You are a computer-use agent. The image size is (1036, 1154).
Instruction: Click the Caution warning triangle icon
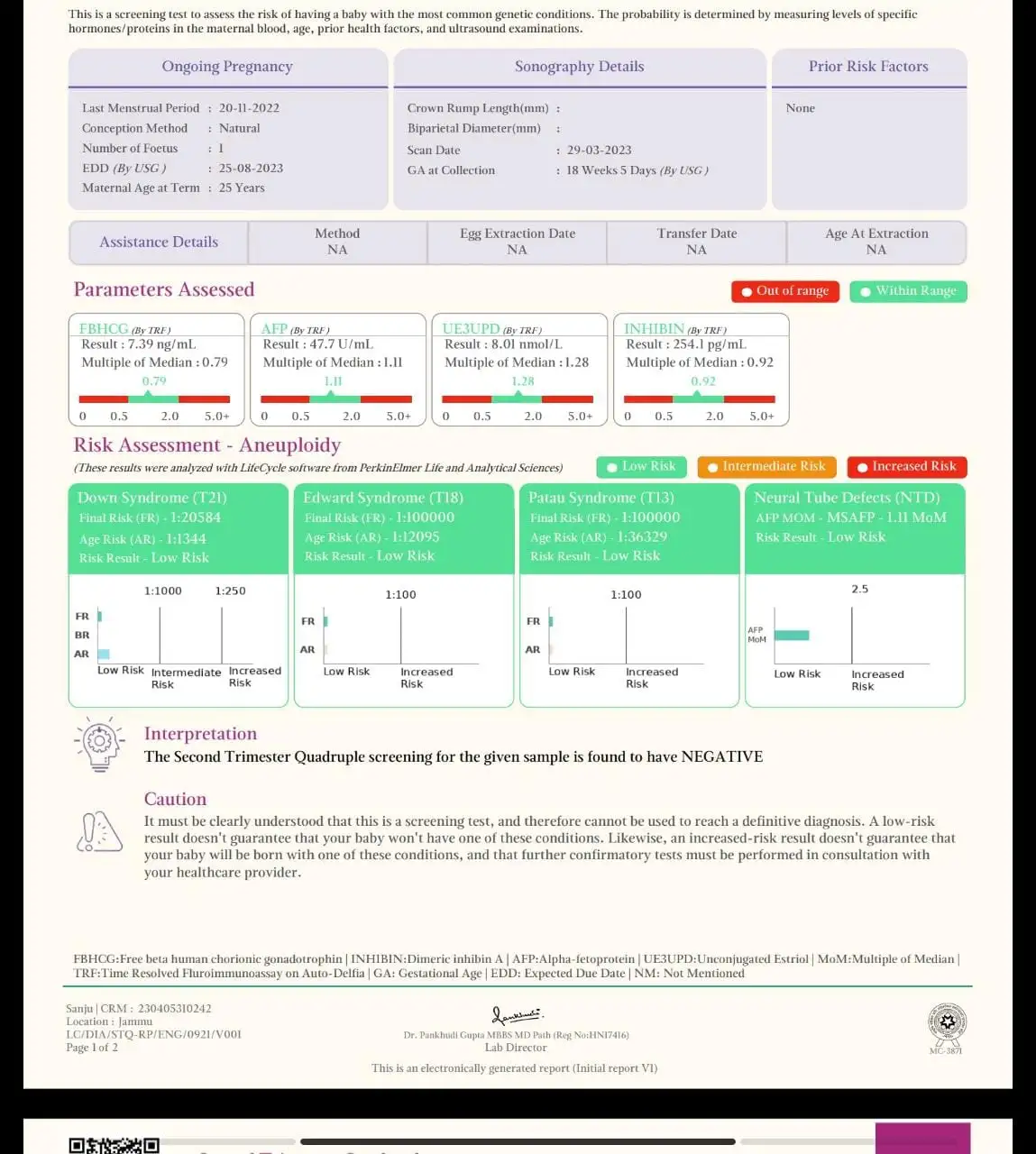99,831
